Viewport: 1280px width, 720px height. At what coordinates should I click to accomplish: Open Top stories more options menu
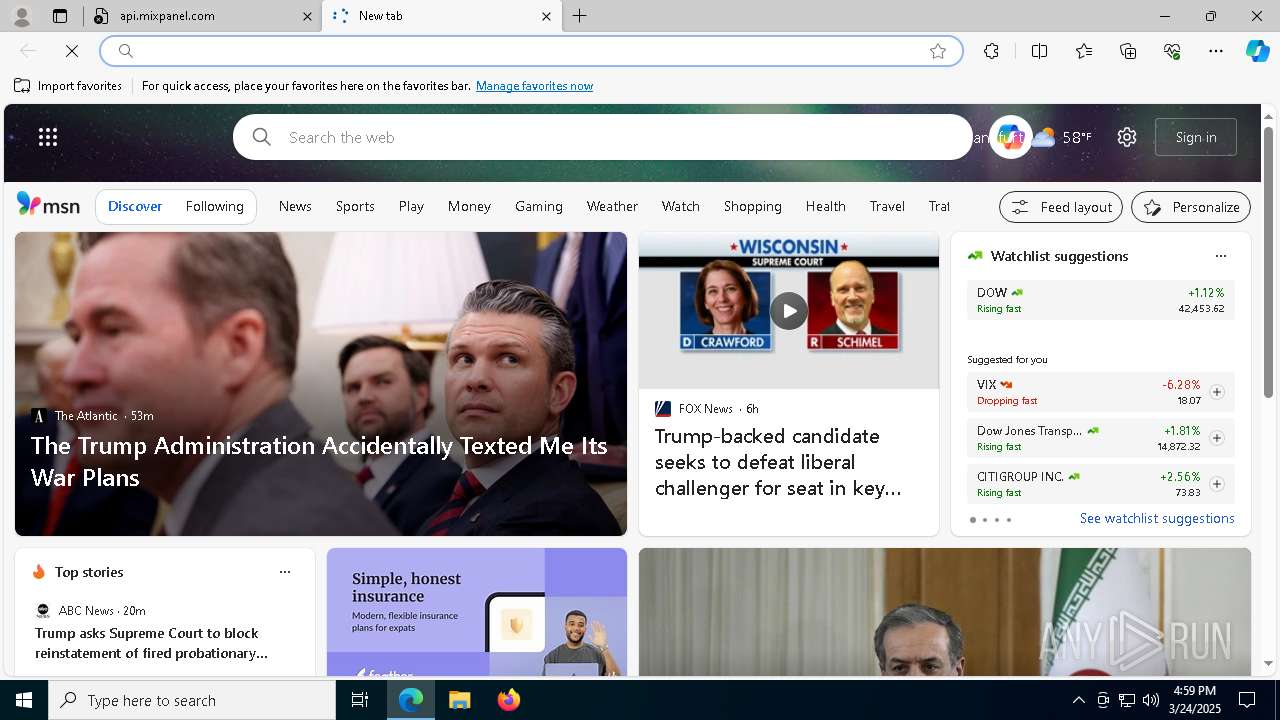285,572
